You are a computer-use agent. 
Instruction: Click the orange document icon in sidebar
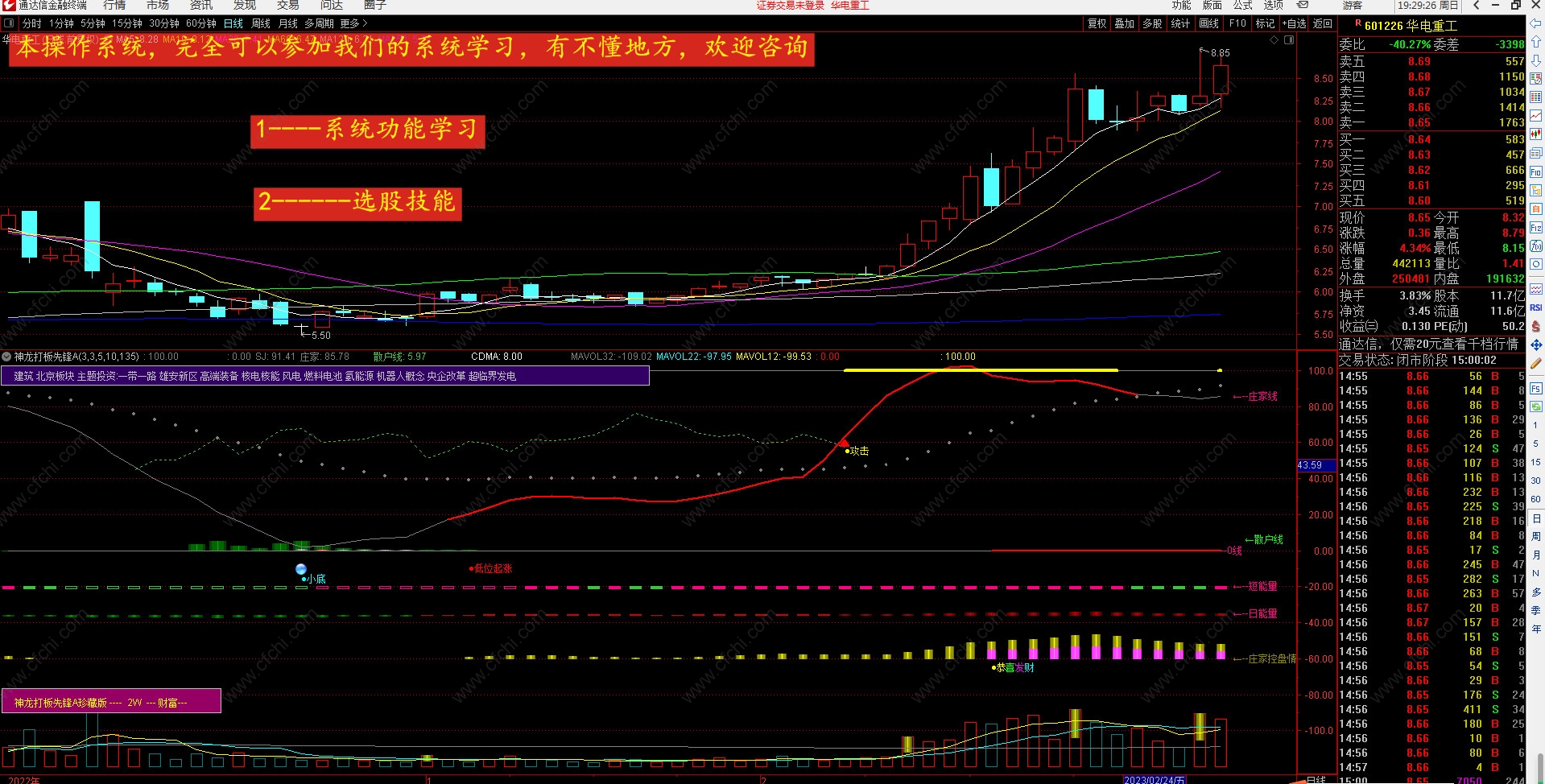(x=1536, y=209)
